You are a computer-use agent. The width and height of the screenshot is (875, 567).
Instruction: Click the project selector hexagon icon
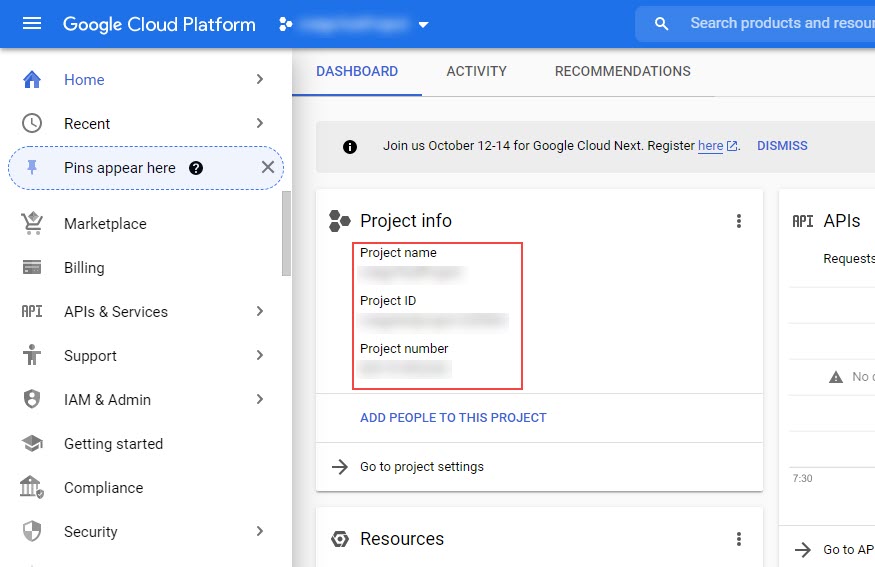(286, 24)
